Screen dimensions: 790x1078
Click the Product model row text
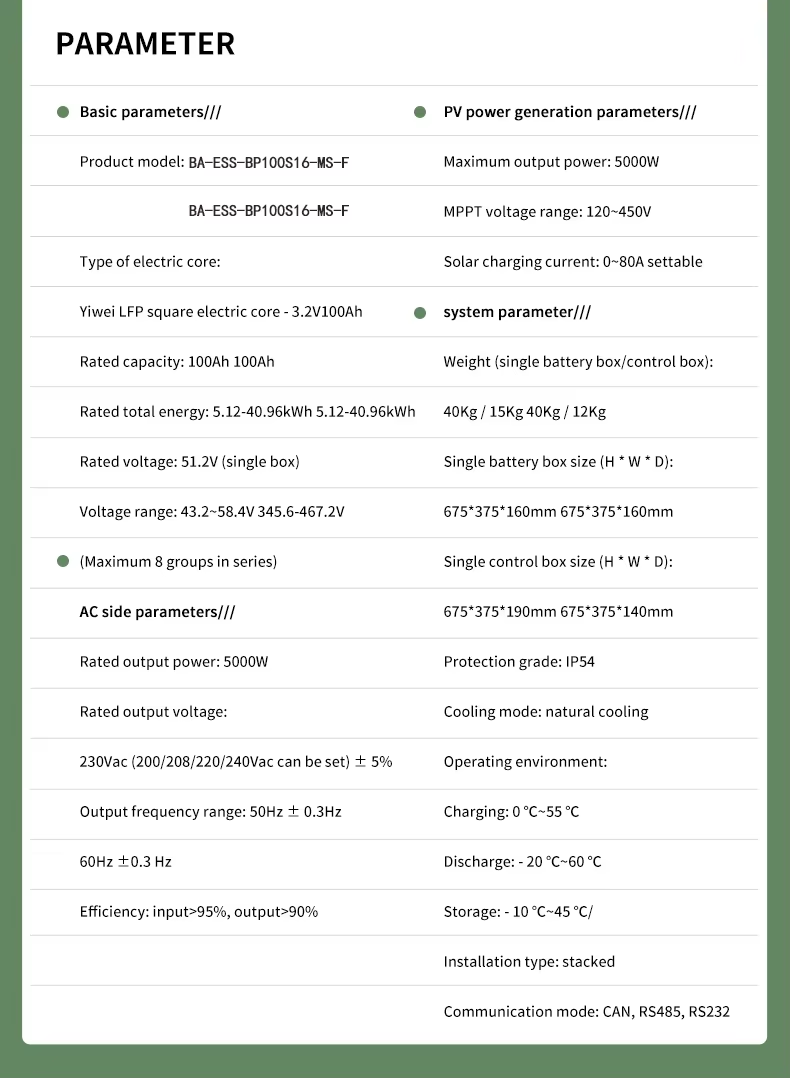tap(214, 162)
